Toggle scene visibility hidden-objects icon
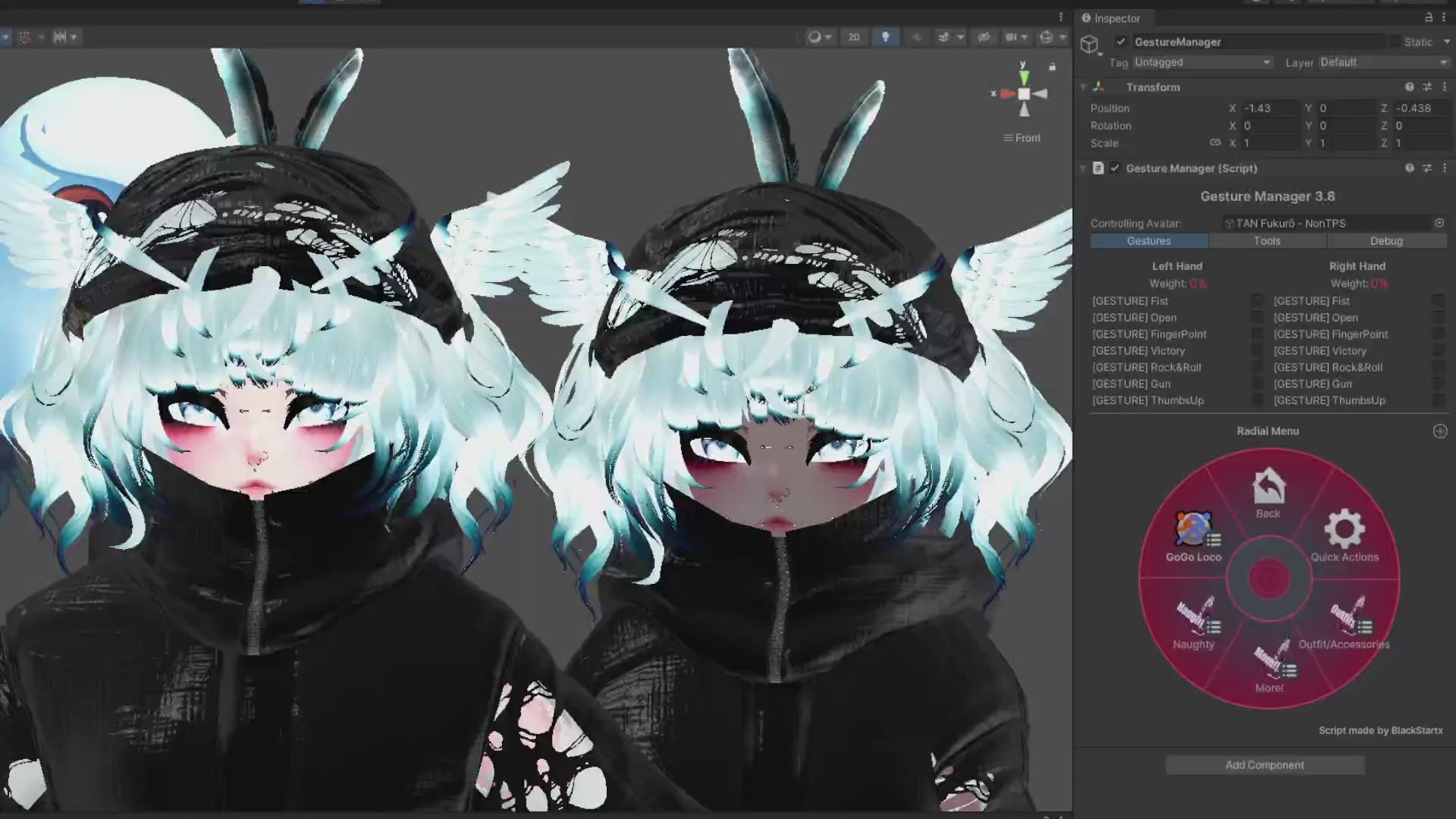Viewport: 1456px width, 819px height. (984, 37)
